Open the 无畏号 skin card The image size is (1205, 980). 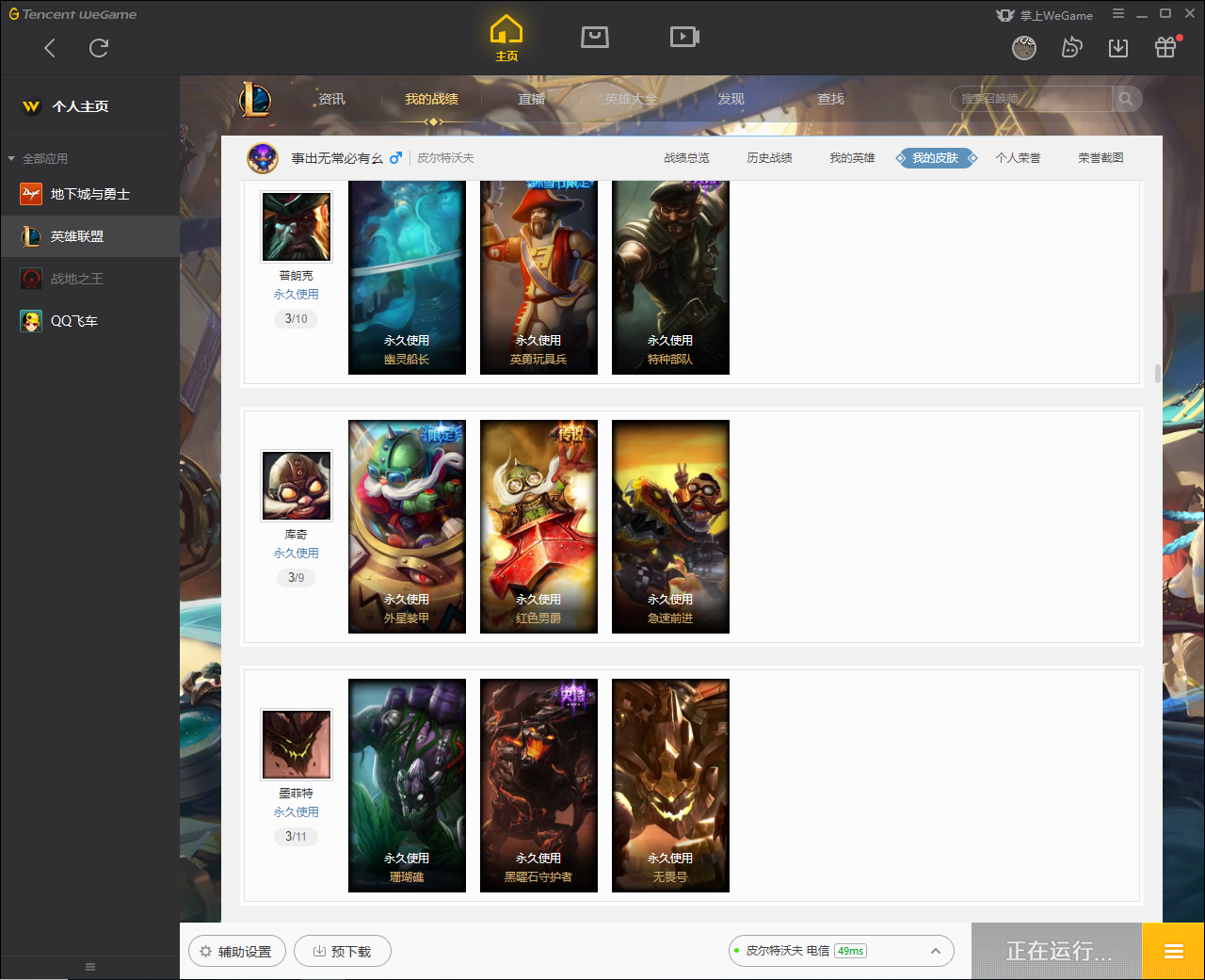[670, 785]
